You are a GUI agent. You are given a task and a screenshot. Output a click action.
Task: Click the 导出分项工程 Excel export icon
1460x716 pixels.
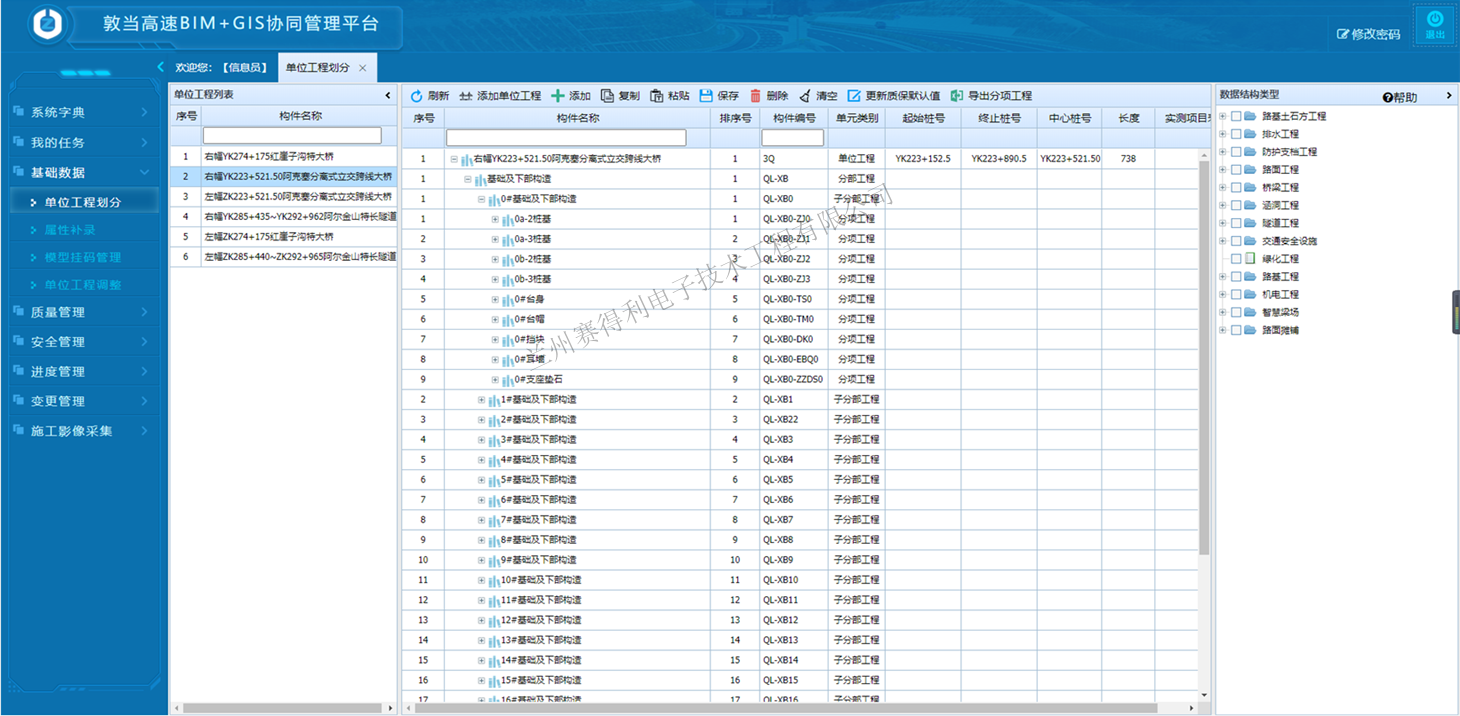957,96
